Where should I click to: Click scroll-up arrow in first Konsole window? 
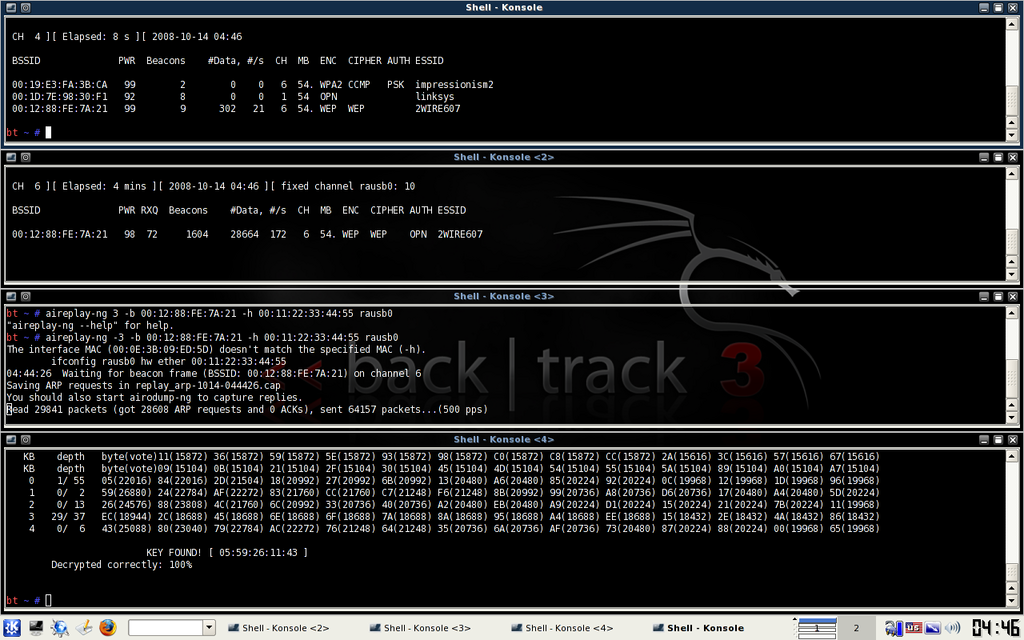1012,24
